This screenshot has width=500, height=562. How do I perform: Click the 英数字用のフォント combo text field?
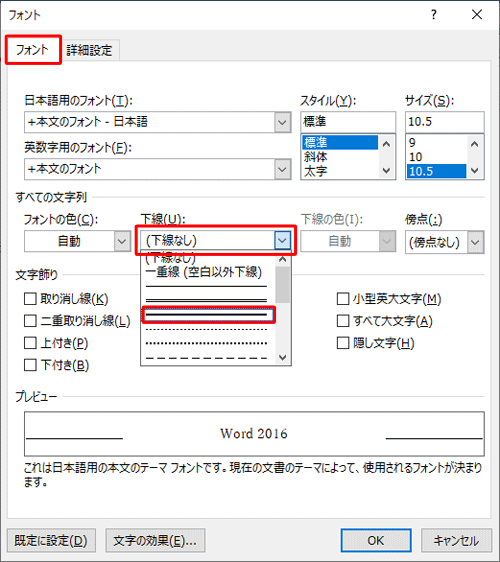coord(150,169)
